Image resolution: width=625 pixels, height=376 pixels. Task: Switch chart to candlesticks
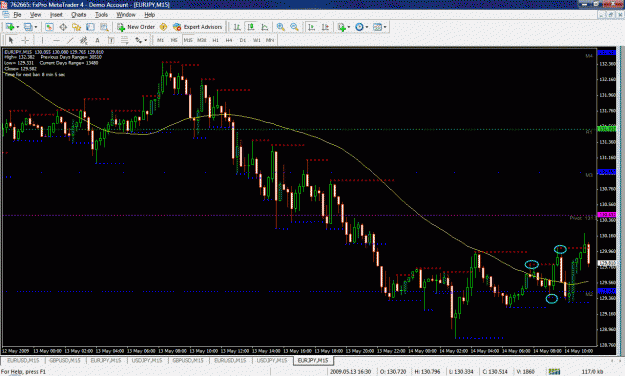(x=251, y=27)
